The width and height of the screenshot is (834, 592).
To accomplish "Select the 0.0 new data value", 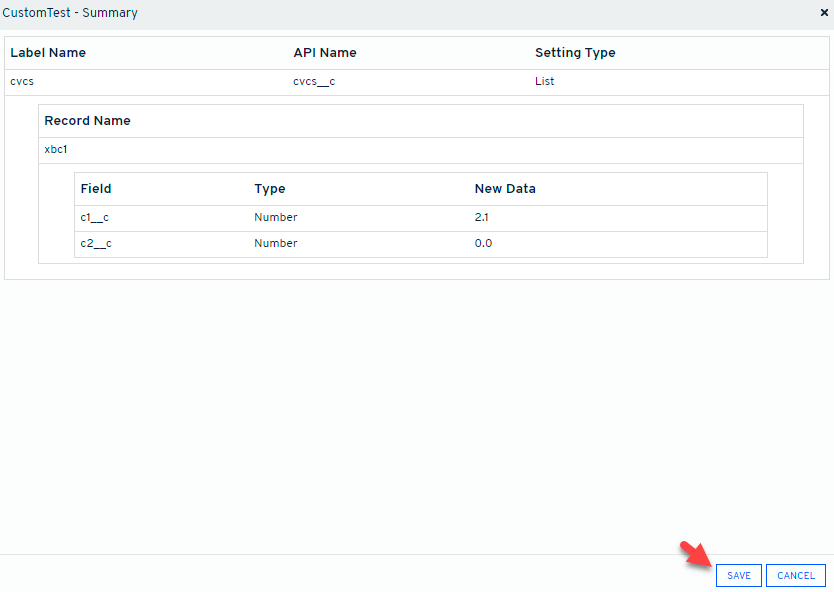I will [x=483, y=244].
